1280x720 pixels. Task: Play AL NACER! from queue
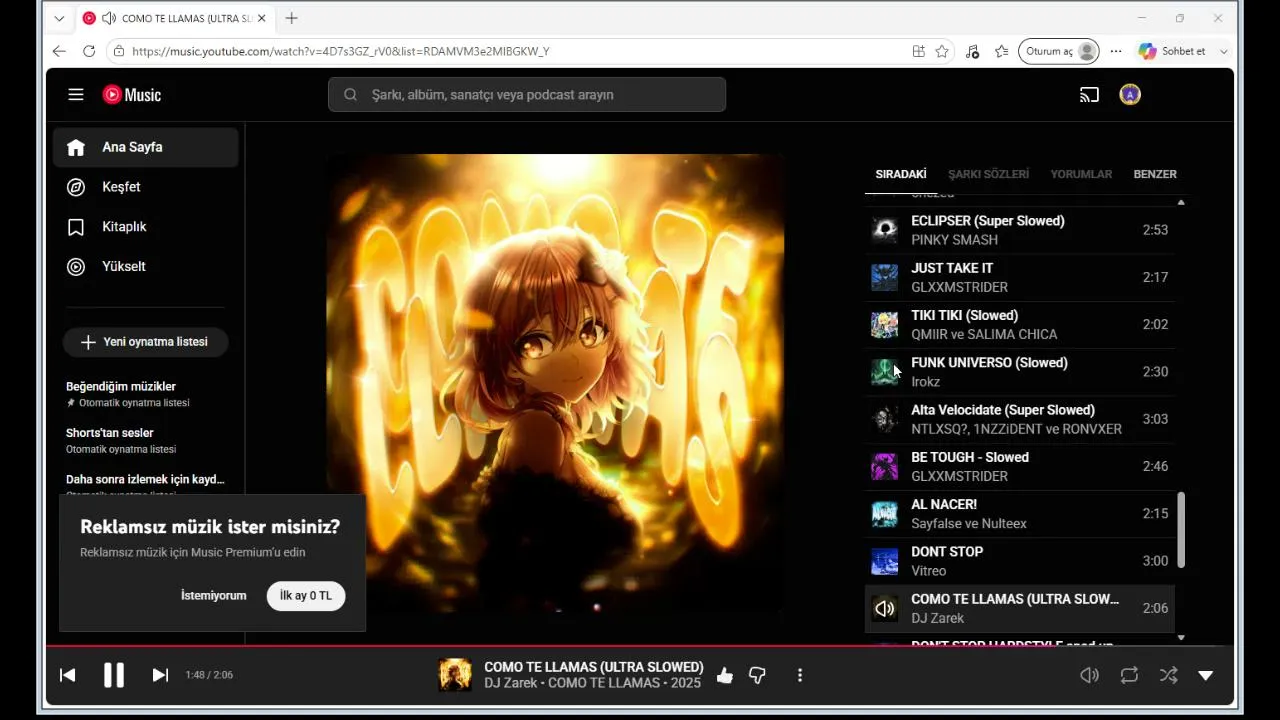point(1020,514)
